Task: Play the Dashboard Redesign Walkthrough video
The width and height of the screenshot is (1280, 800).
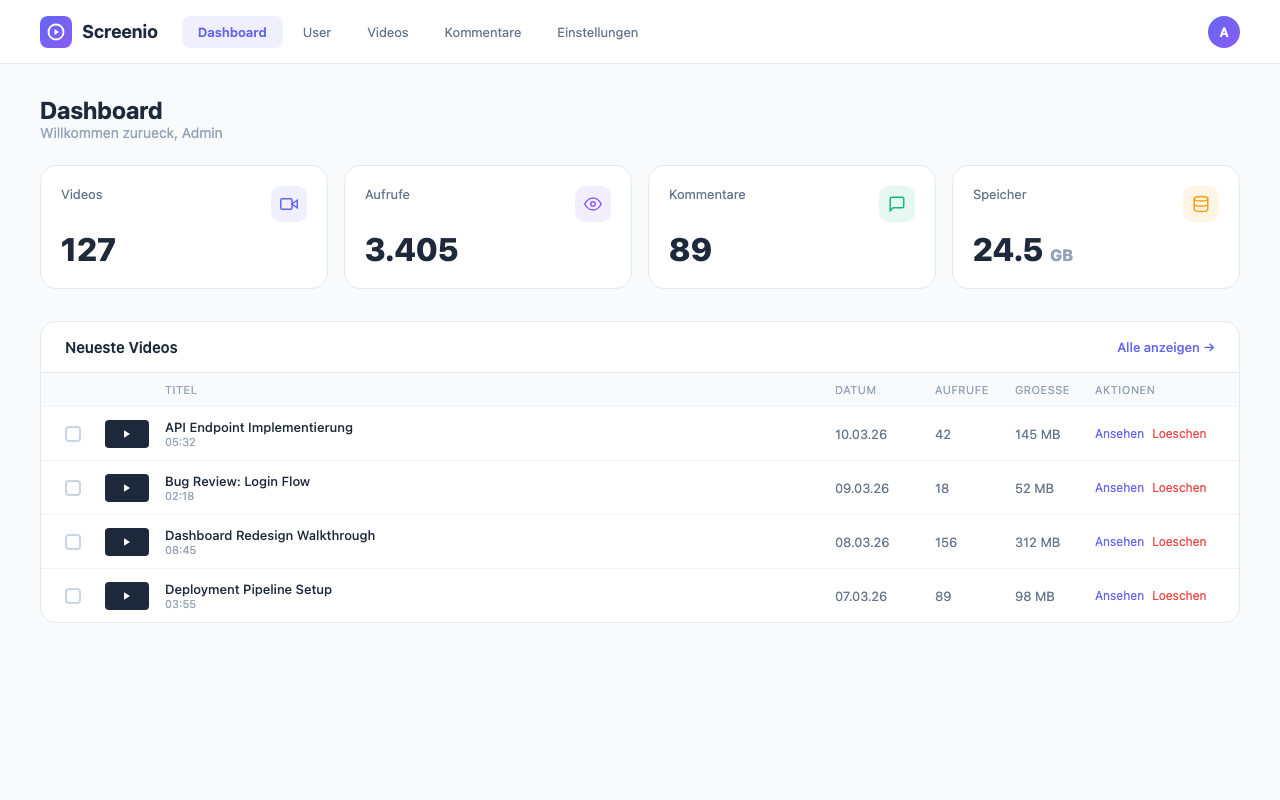Action: tap(127, 542)
